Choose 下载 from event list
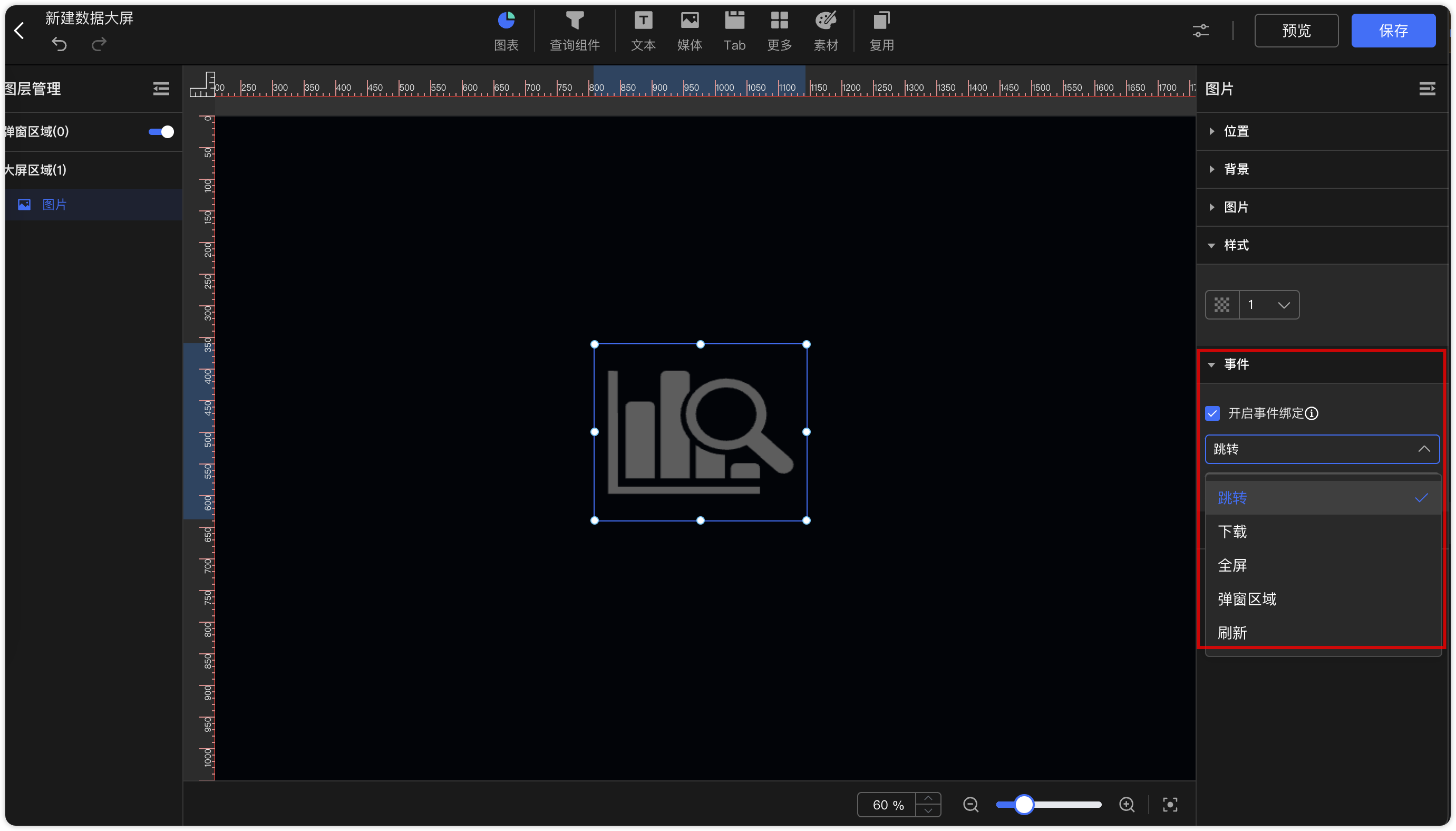Viewport: 1456px width, 831px height. pyautogui.click(x=1323, y=532)
